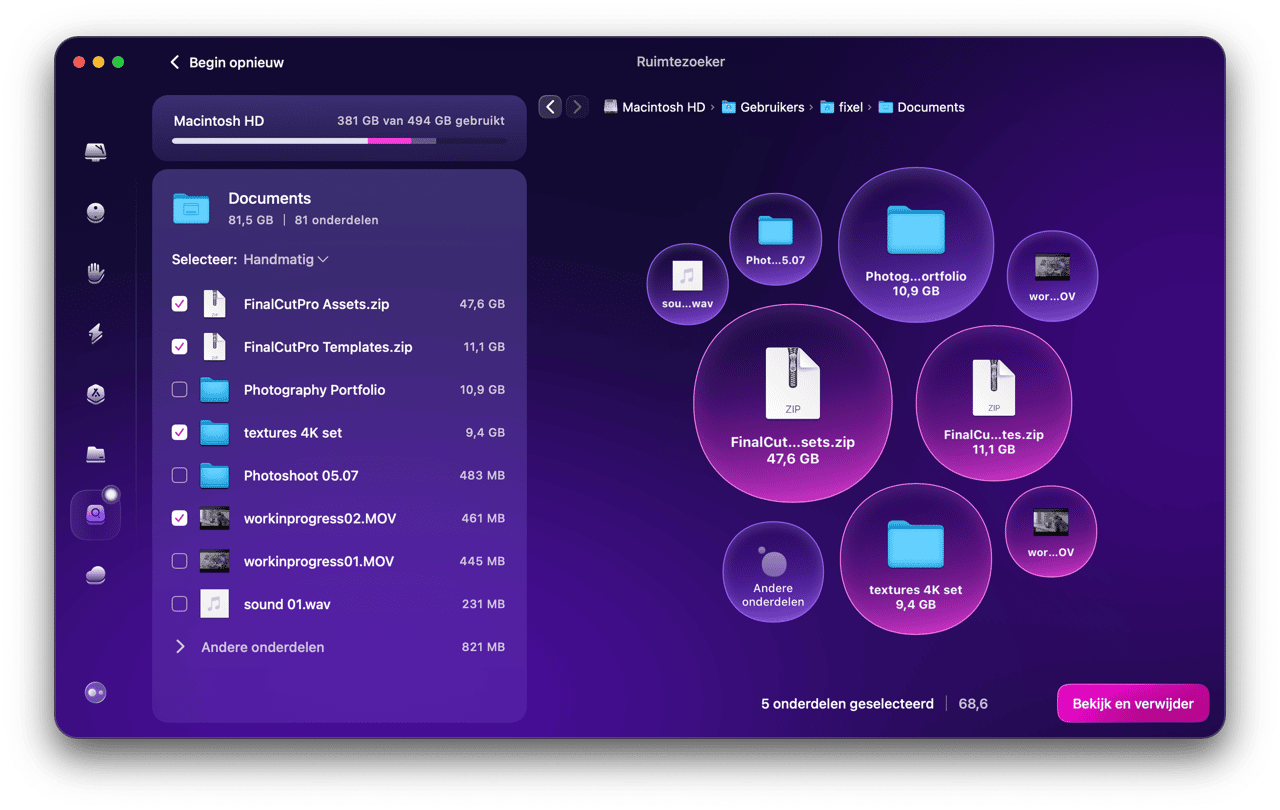Expand the Andere onderdelen list row
Screen dimensions: 1280x810
pos(181,647)
